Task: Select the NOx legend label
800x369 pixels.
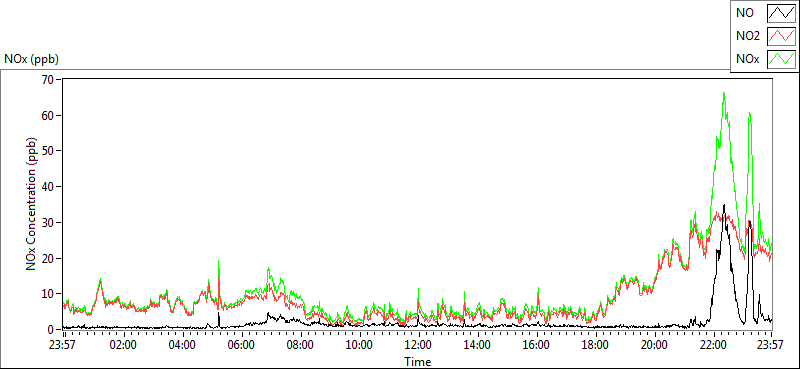Action: click(x=747, y=60)
